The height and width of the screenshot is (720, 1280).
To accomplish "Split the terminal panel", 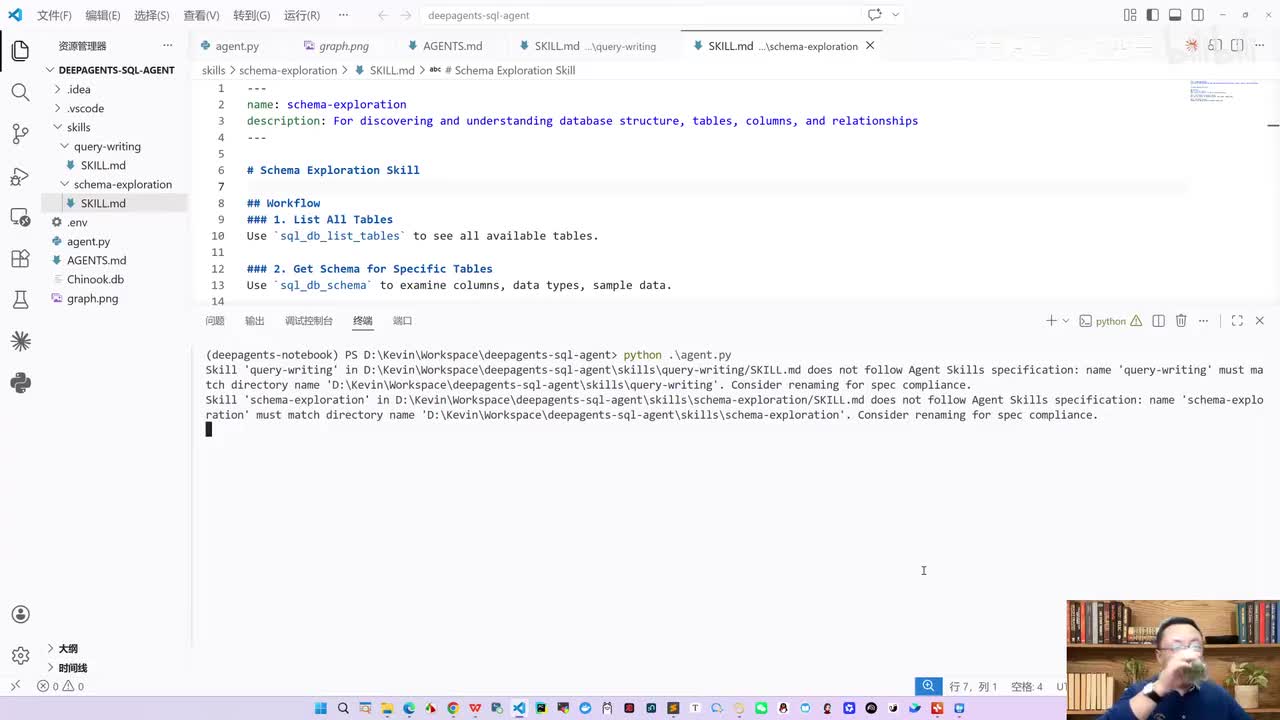I will 1158,321.
